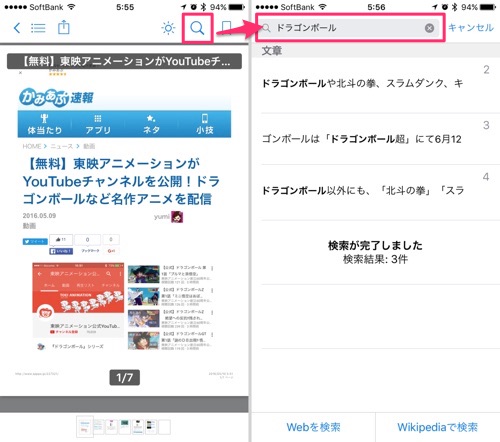The width and height of the screenshot is (500, 442).
Task: Tap the Wikipediaで検索 button
Action: point(437,427)
